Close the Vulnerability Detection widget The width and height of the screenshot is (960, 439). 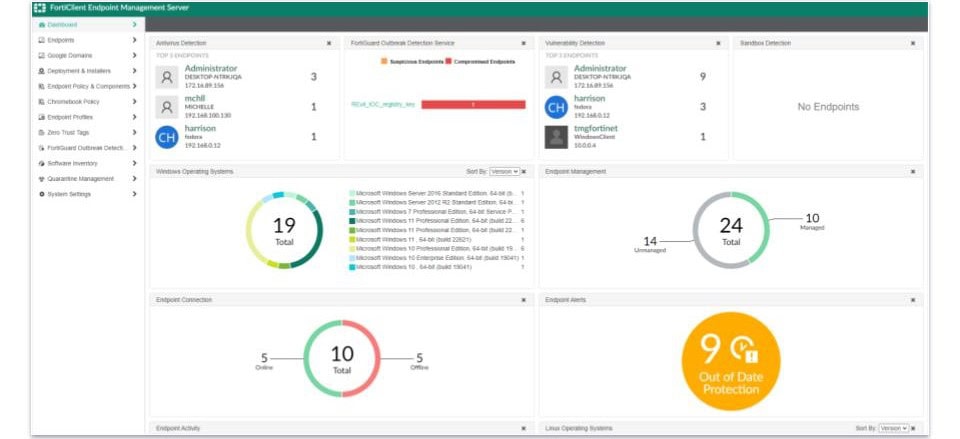click(718, 43)
